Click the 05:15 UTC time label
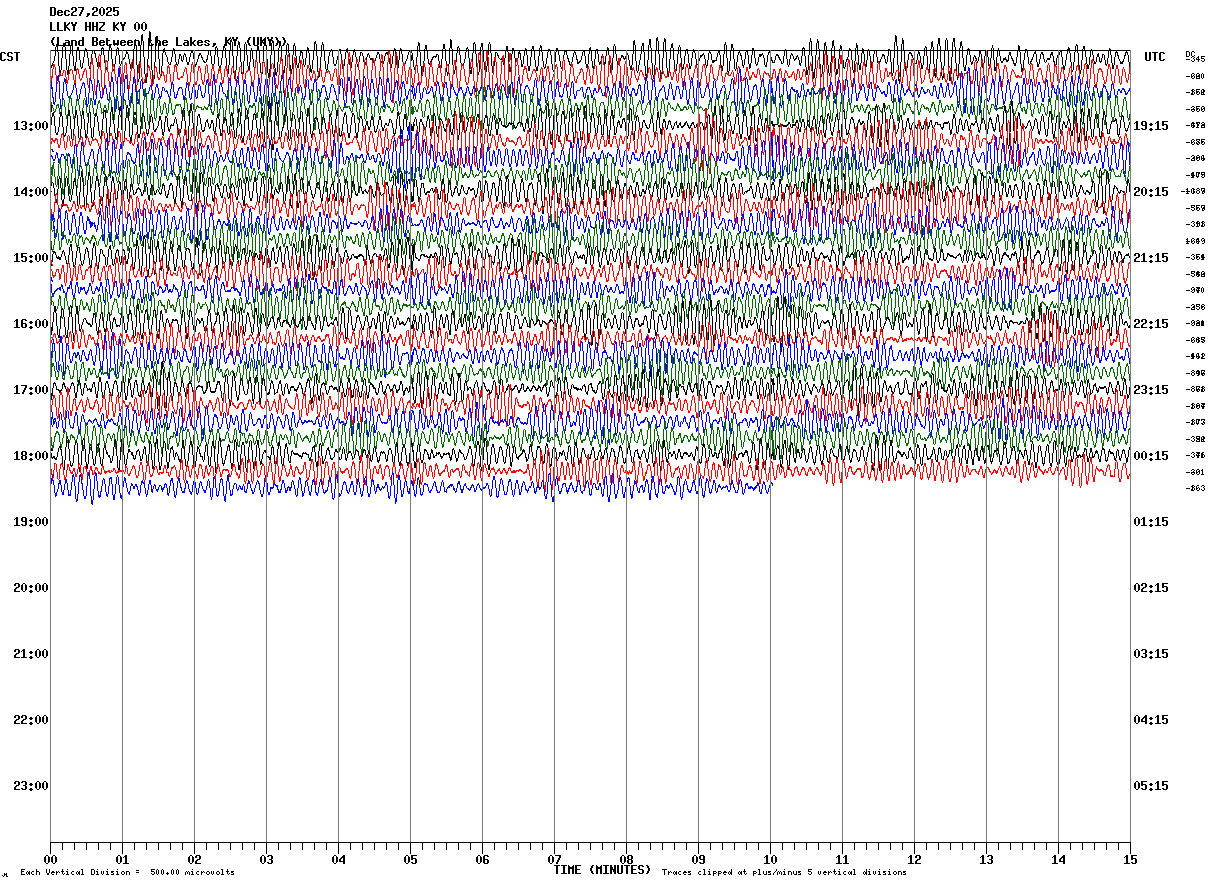This screenshot has width=1210, height=886. [x=1150, y=786]
